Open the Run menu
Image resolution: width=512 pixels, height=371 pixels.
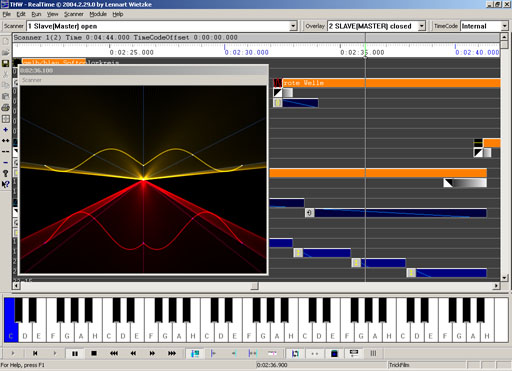36,14
